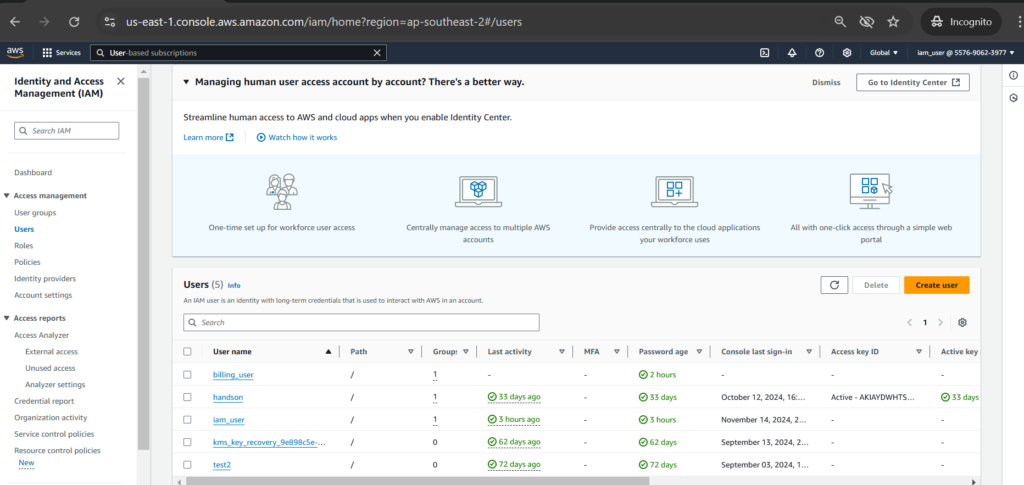Click the users table Search field
The width and height of the screenshot is (1024, 485).
362,323
